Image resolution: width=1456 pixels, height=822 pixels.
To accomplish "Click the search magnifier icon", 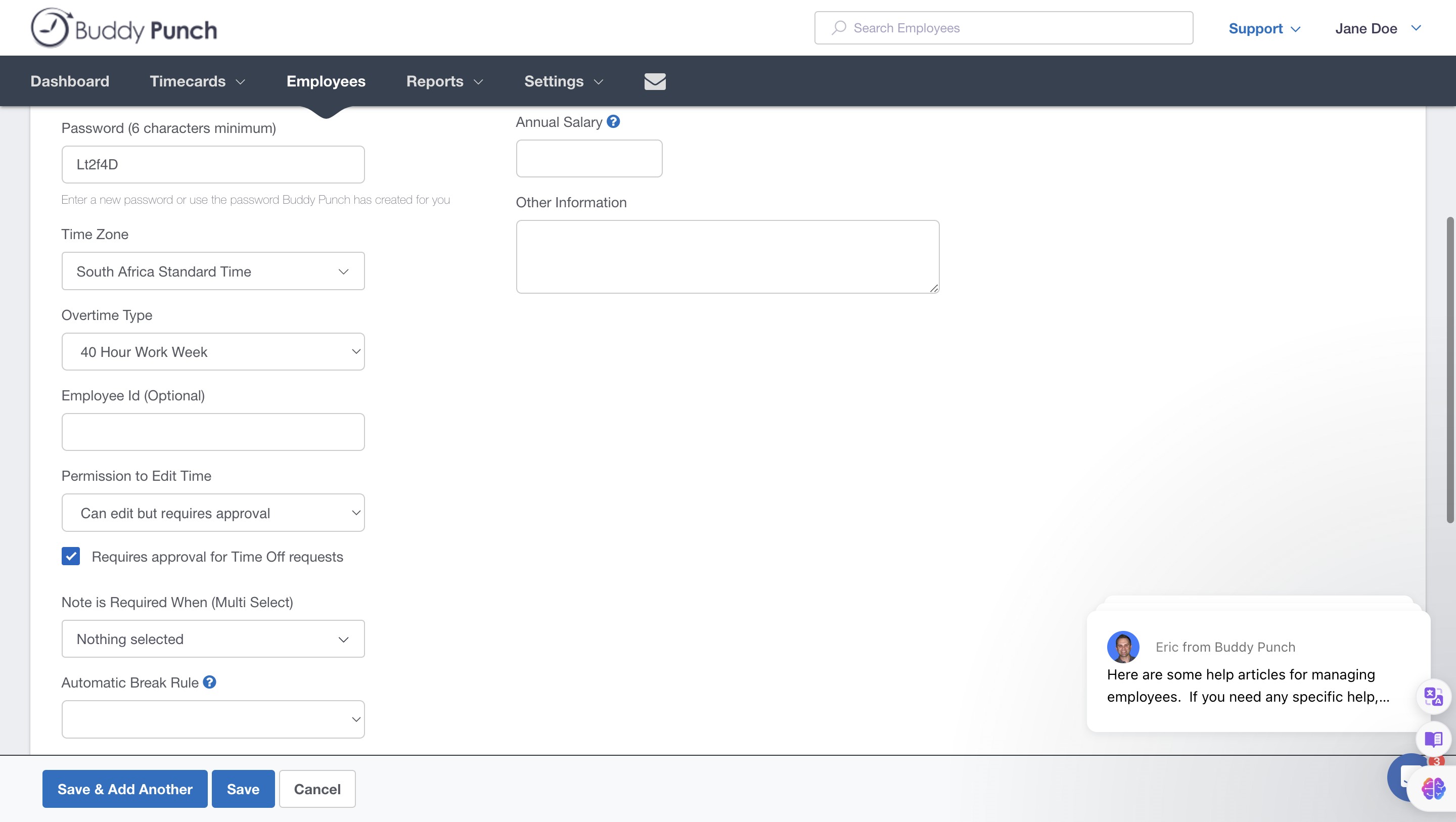I will (839, 28).
